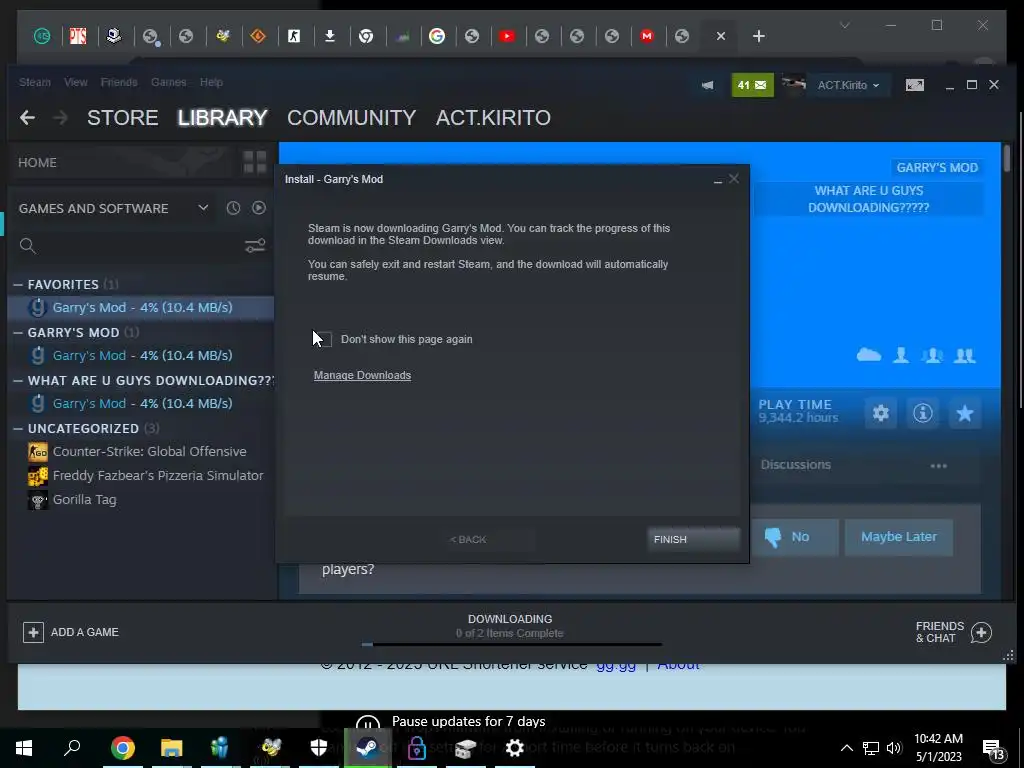Viewport: 1024px width, 768px height.
Task: Switch Steam to Big Picture mode
Action: point(914,85)
